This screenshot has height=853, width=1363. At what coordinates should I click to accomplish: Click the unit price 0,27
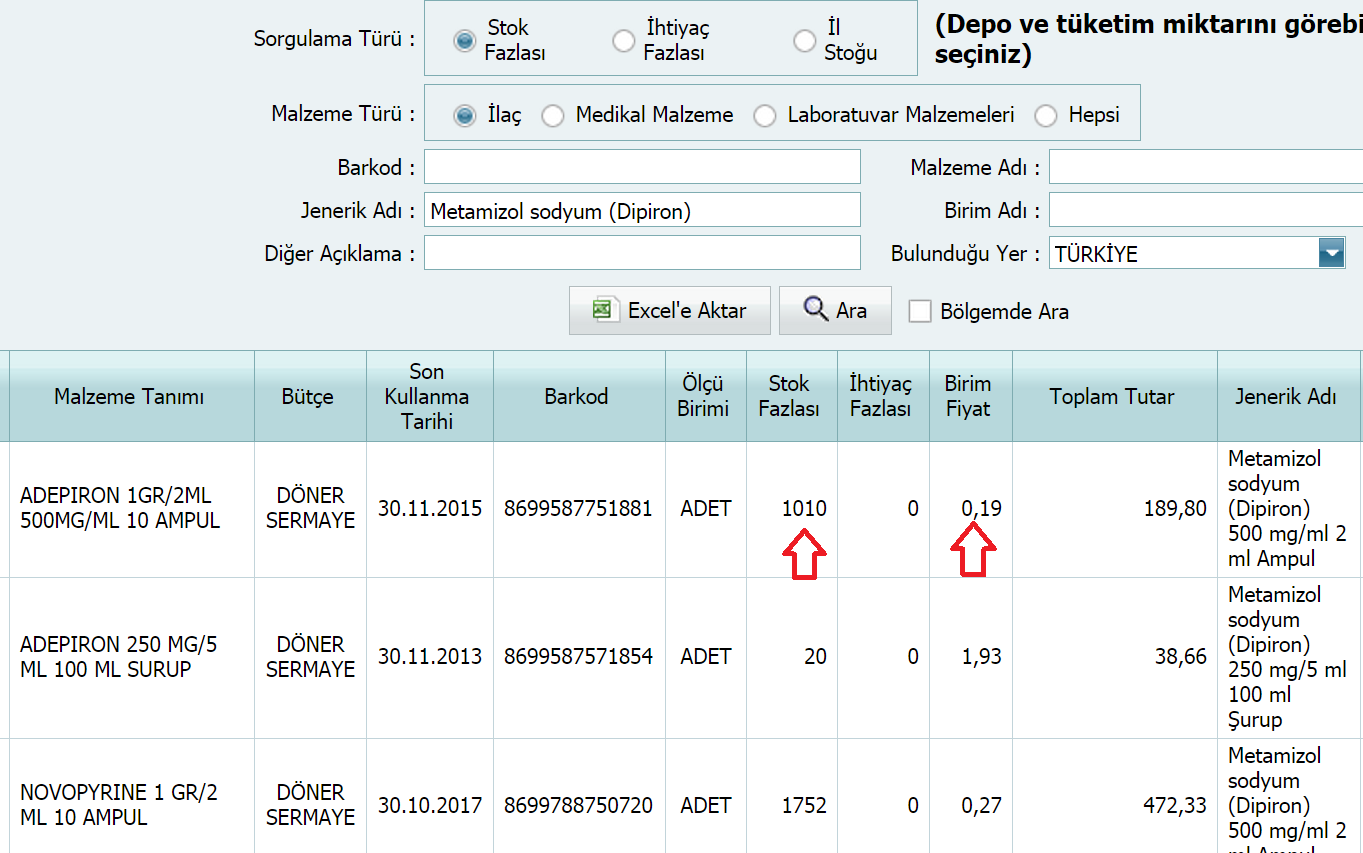point(981,805)
